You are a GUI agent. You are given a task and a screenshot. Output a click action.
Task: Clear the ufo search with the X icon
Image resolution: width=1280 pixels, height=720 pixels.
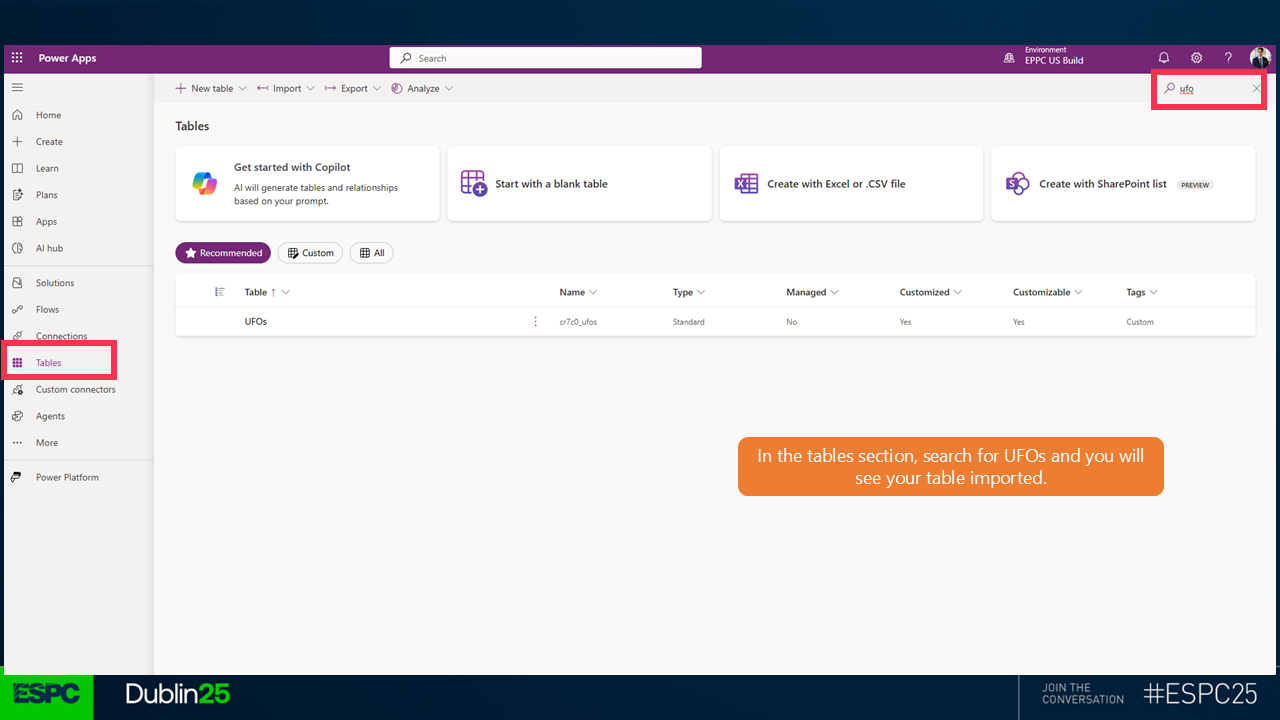(1256, 89)
